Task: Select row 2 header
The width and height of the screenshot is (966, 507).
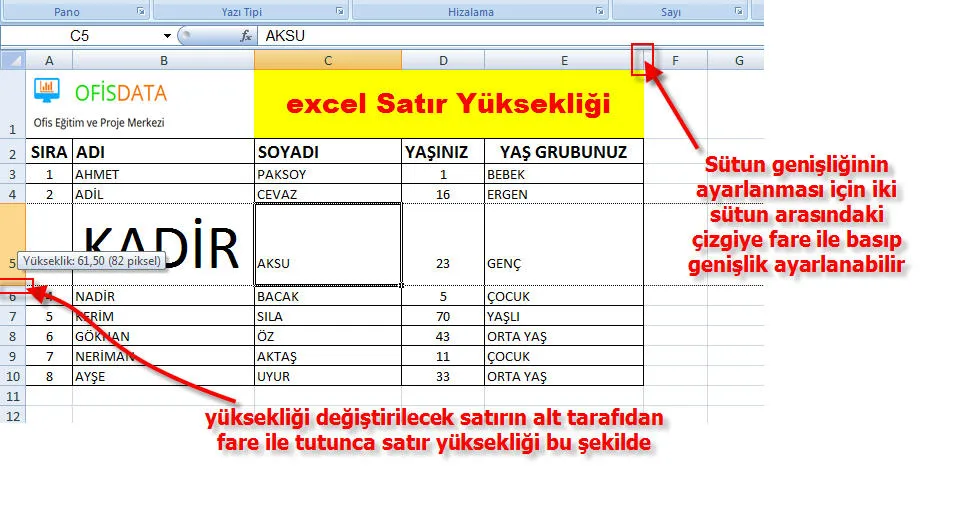Action: pos(12,152)
